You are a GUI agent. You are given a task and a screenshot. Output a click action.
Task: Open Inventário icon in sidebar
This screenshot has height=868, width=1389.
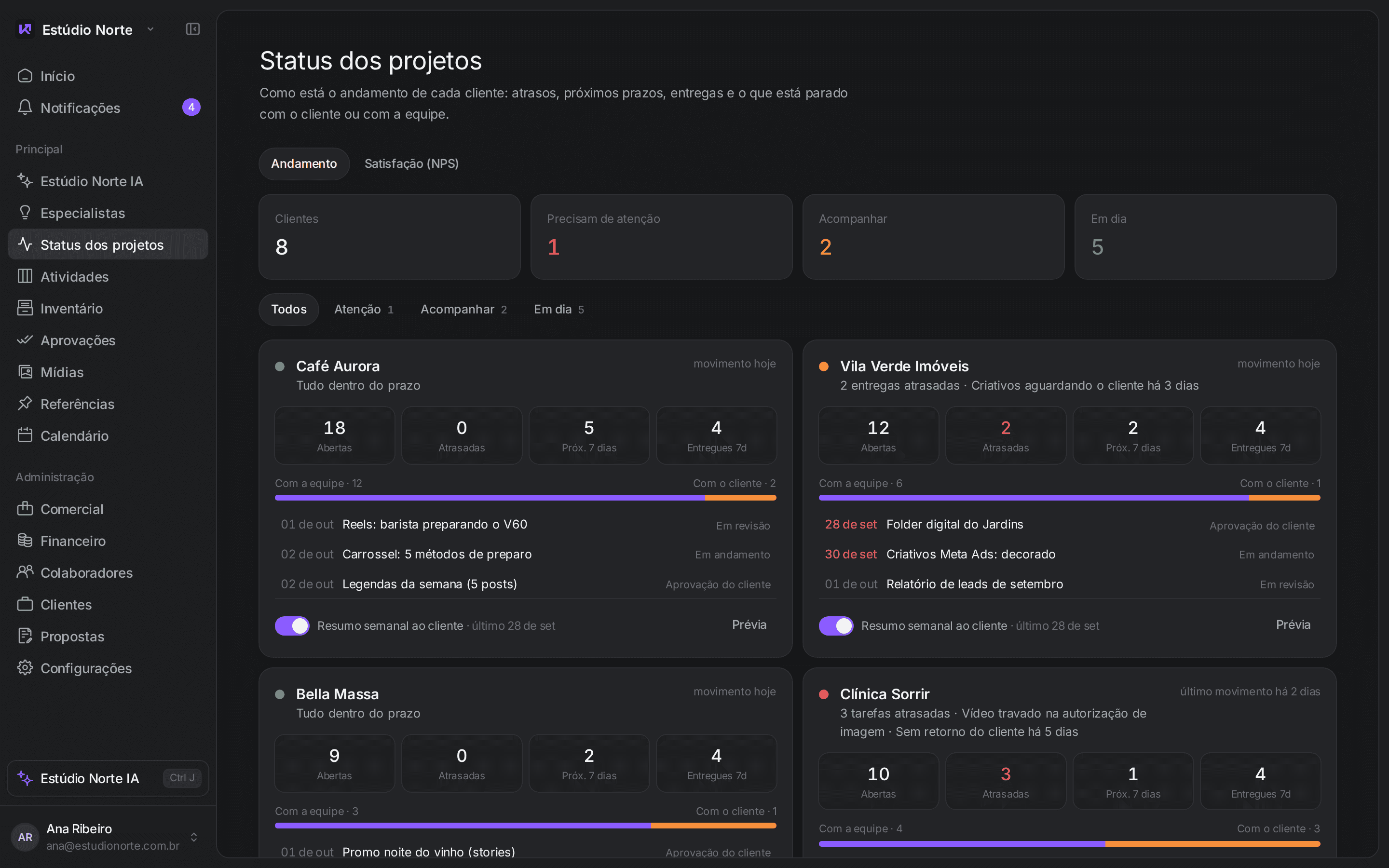point(25,308)
